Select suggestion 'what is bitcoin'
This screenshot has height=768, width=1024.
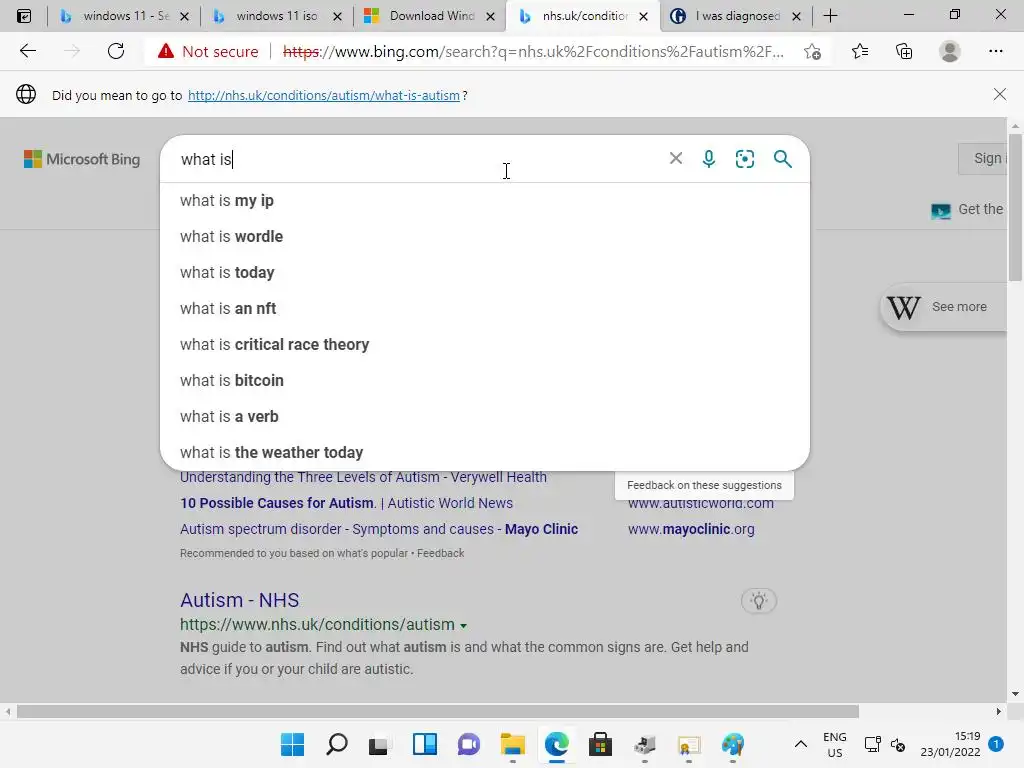pyautogui.click(x=485, y=380)
